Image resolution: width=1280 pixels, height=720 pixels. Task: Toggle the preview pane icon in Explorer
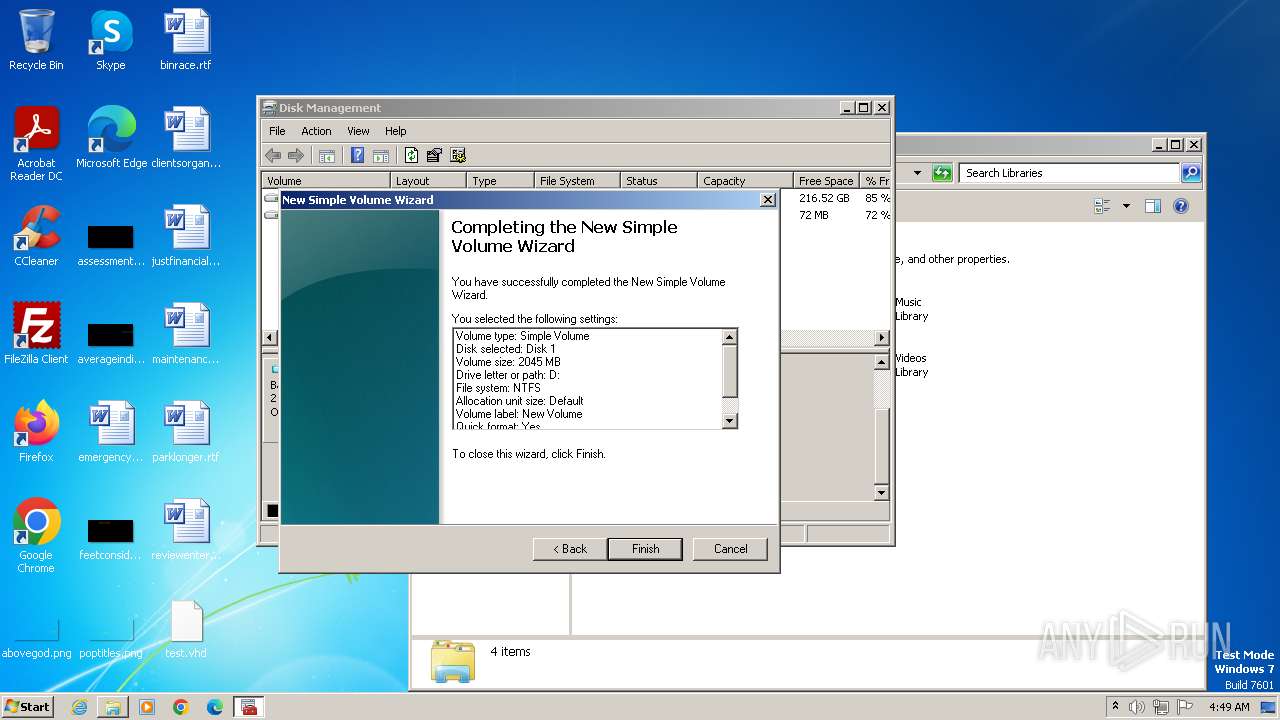pos(1152,206)
